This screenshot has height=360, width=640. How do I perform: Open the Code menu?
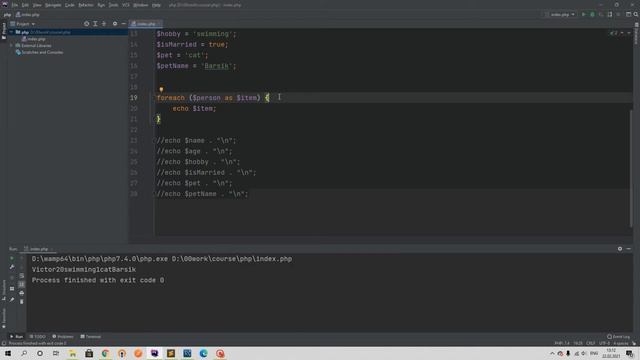pos(70,5)
